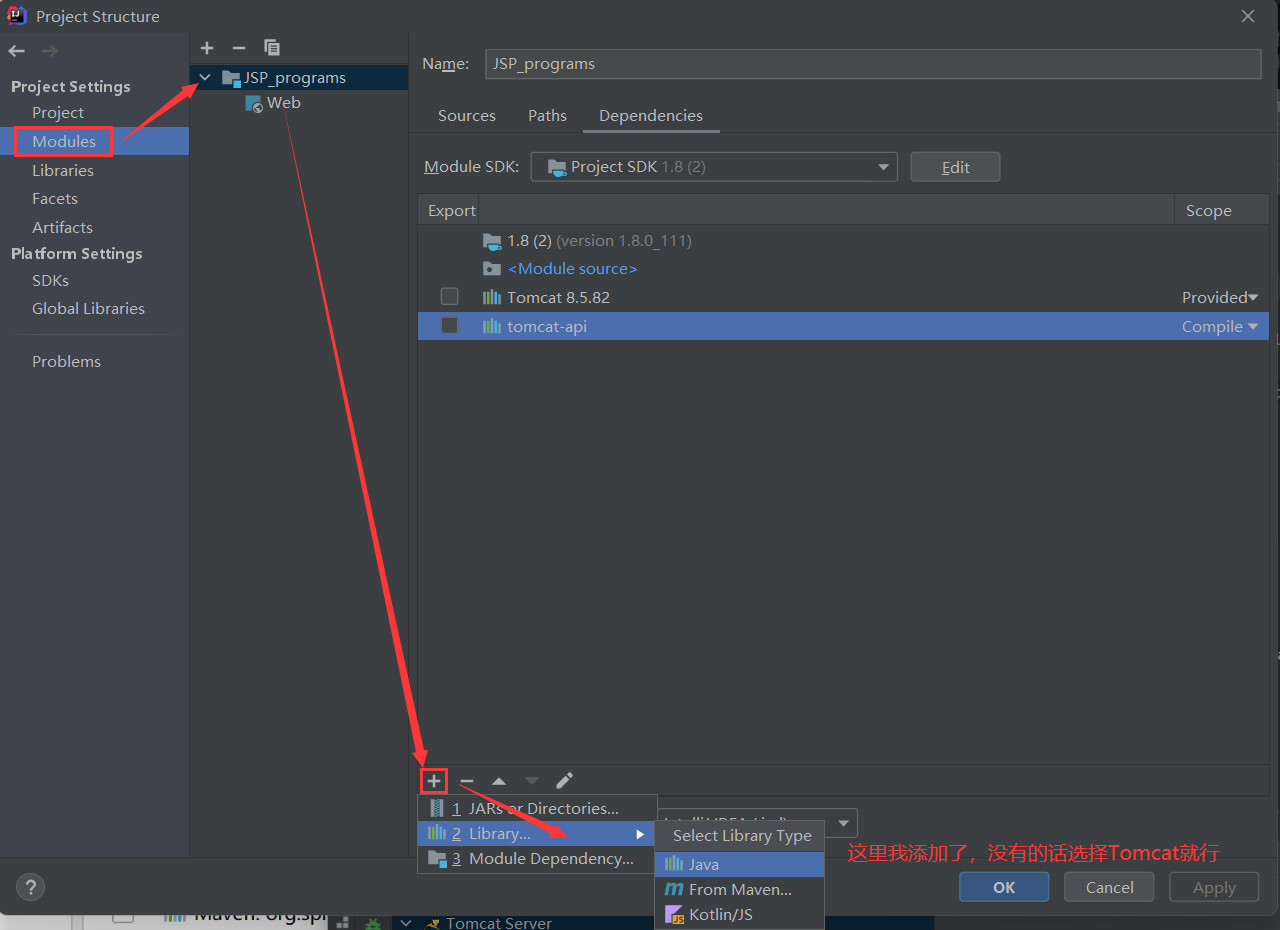Select the <Module source> row
The image size is (1280, 930).
(x=843, y=268)
